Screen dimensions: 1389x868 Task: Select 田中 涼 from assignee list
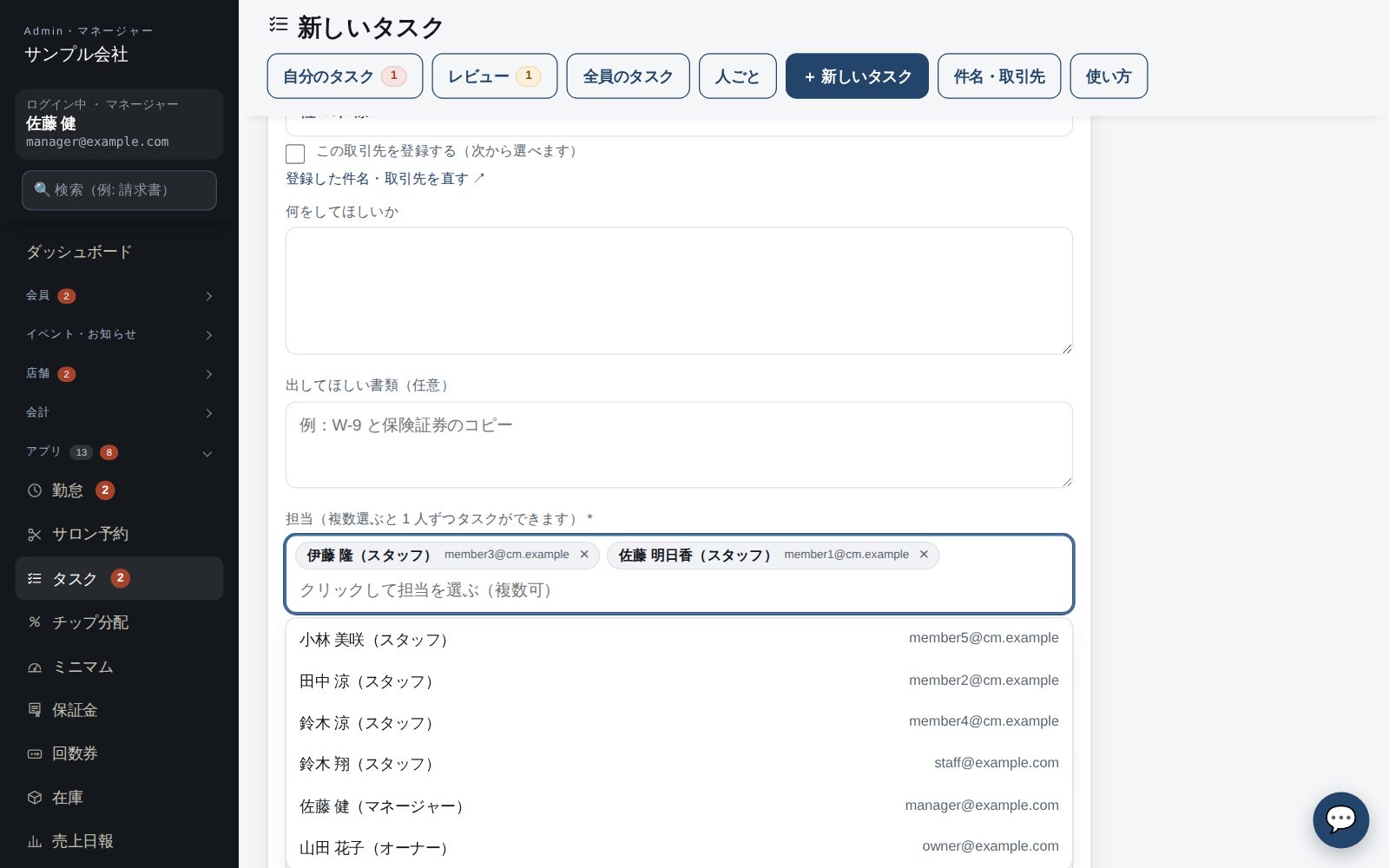pos(679,681)
